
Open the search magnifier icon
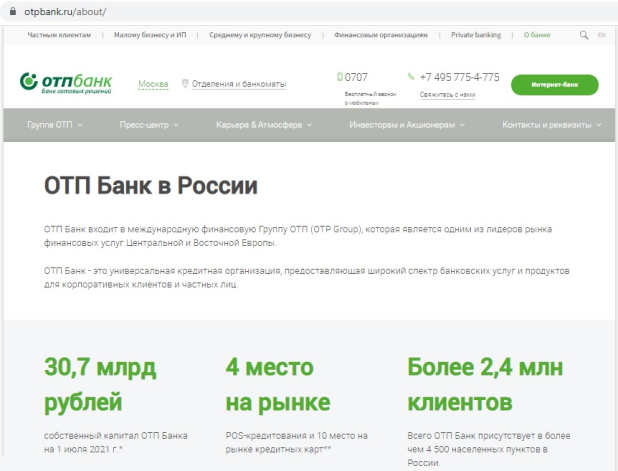[x=584, y=35]
